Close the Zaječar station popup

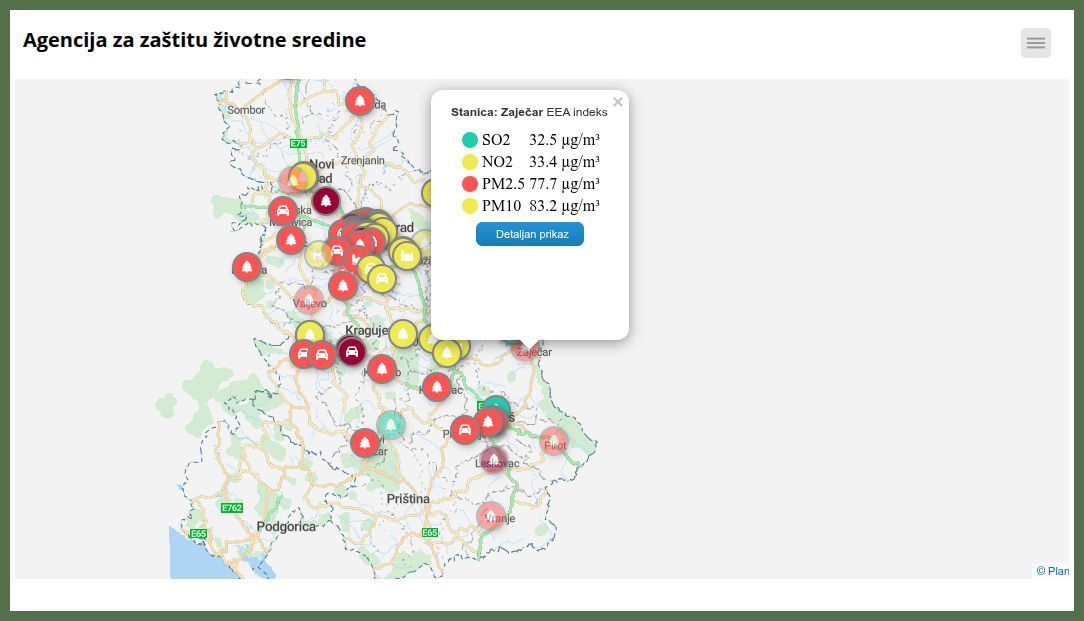(618, 102)
